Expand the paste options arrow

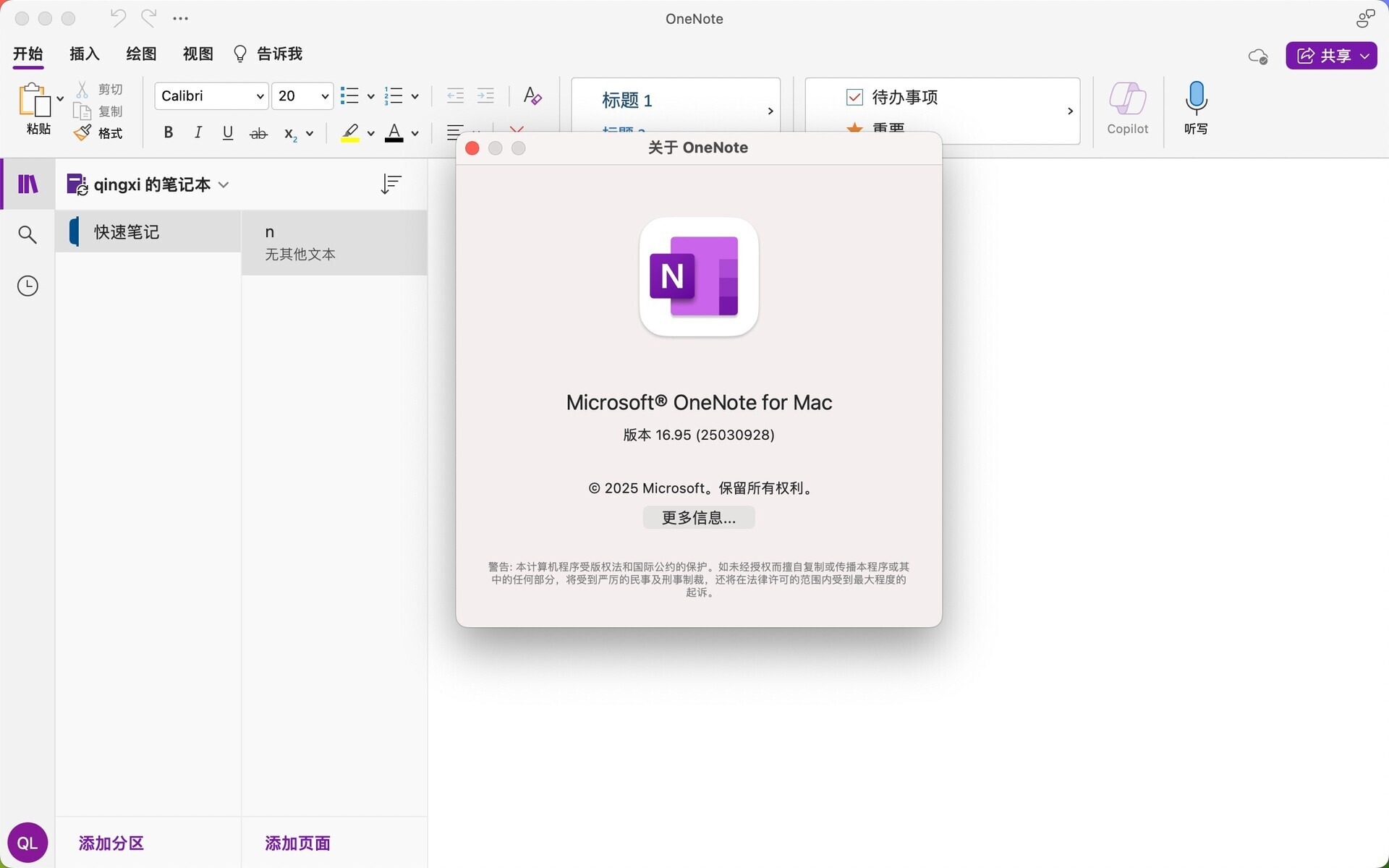(60, 98)
